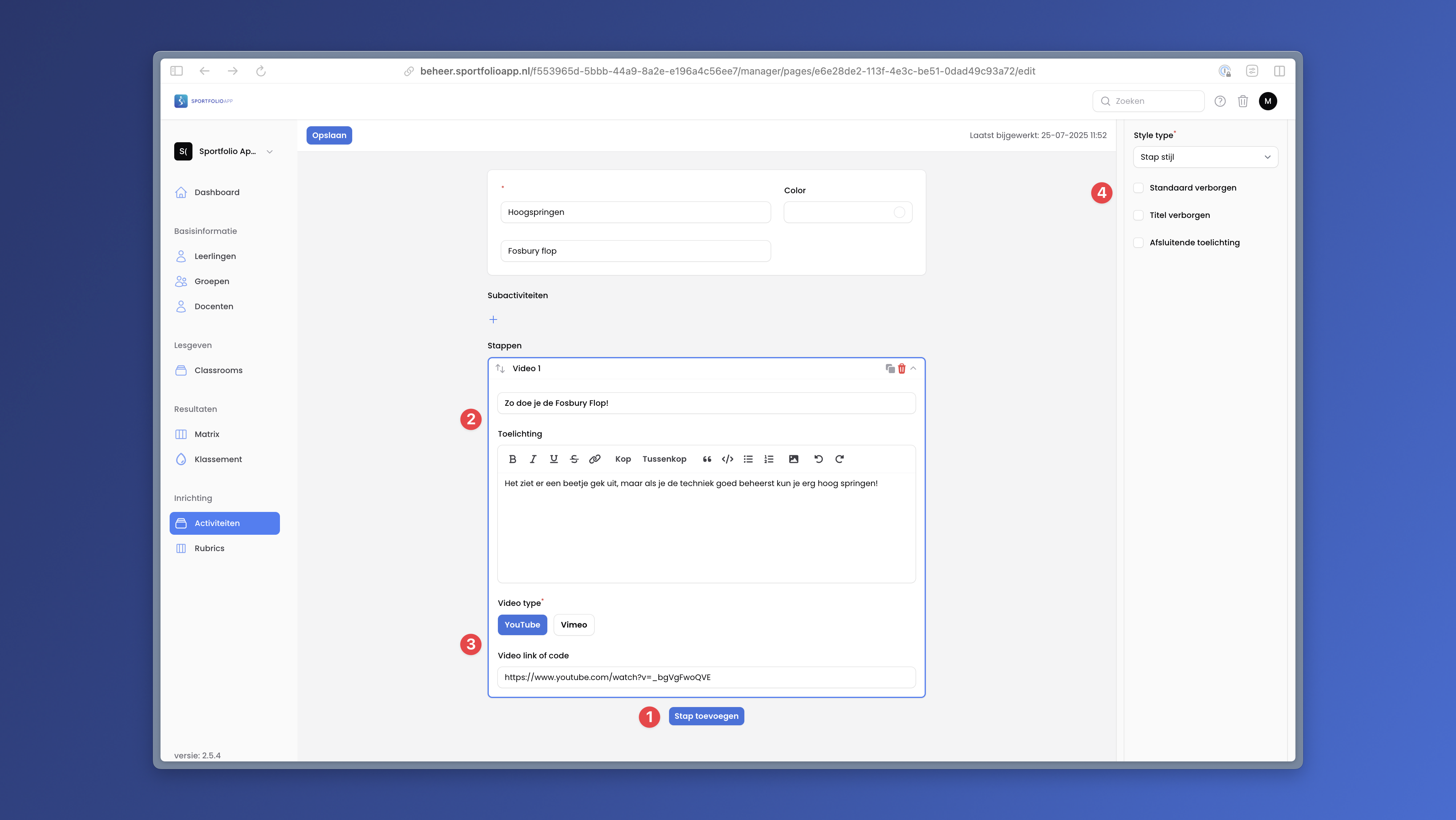The width and height of the screenshot is (1456, 820).
Task: Expand the Sportfolio App organization switcher
Action: [224, 151]
